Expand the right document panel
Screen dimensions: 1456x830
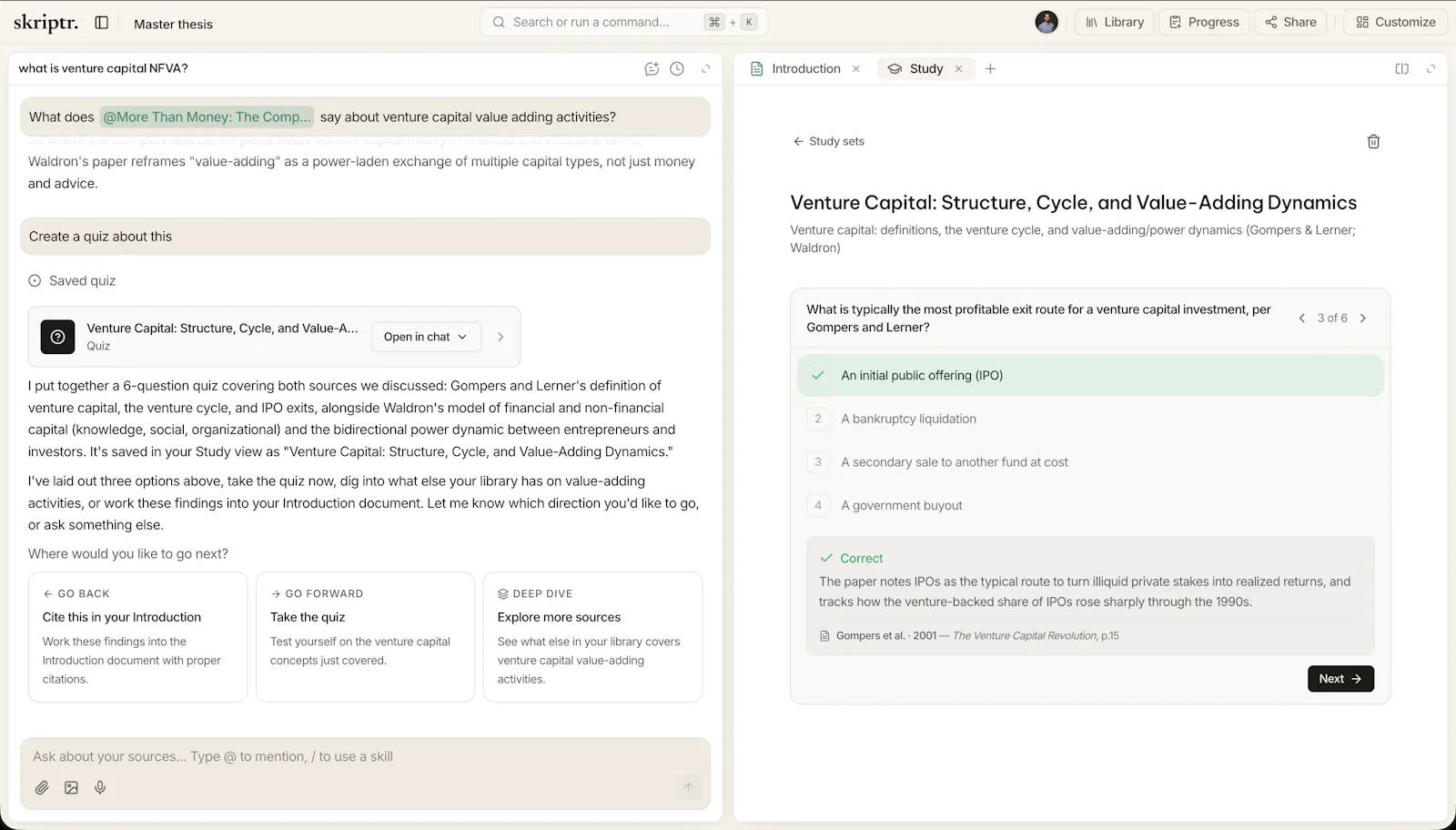pos(1431,68)
